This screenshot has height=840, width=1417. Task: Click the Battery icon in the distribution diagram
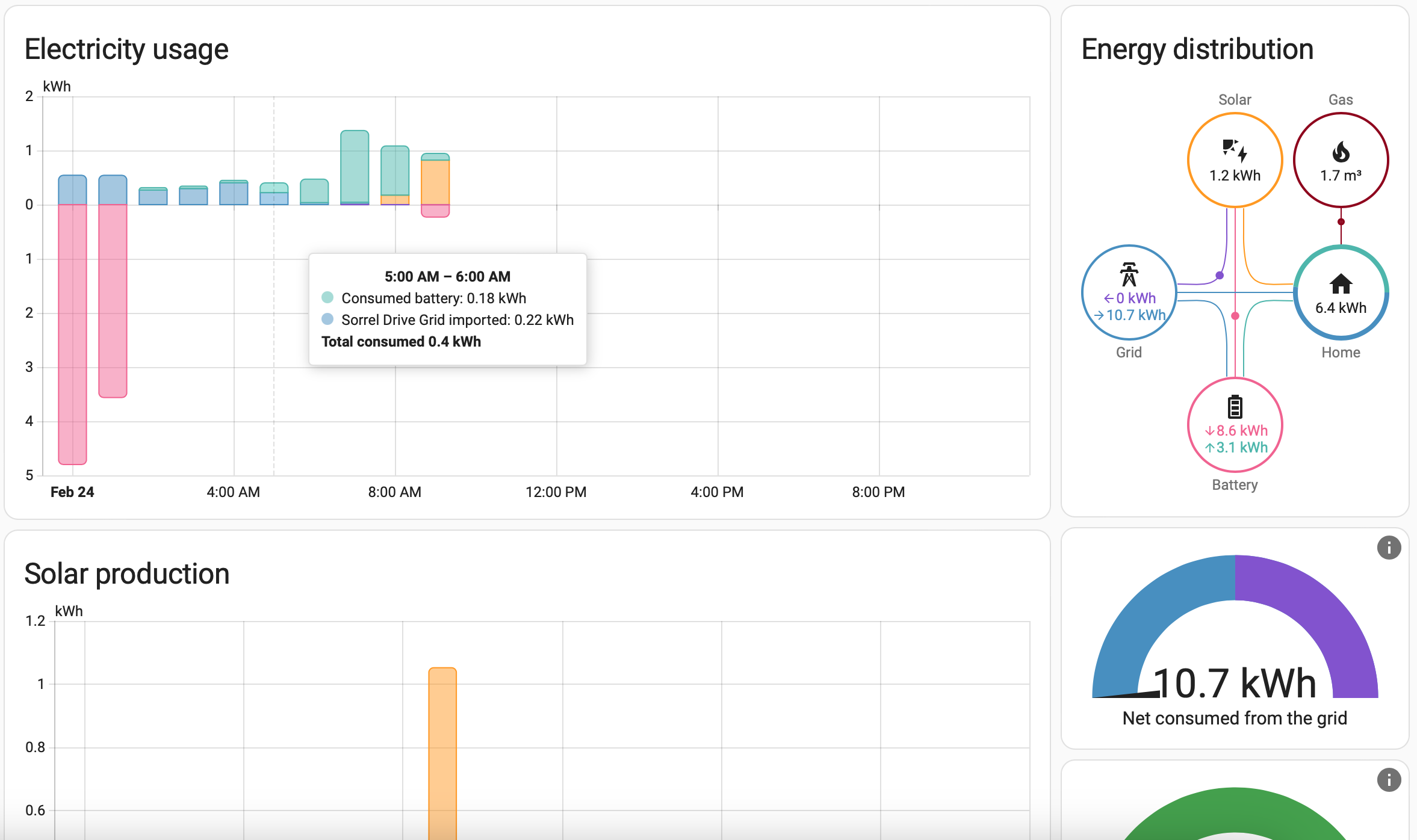point(1235,406)
